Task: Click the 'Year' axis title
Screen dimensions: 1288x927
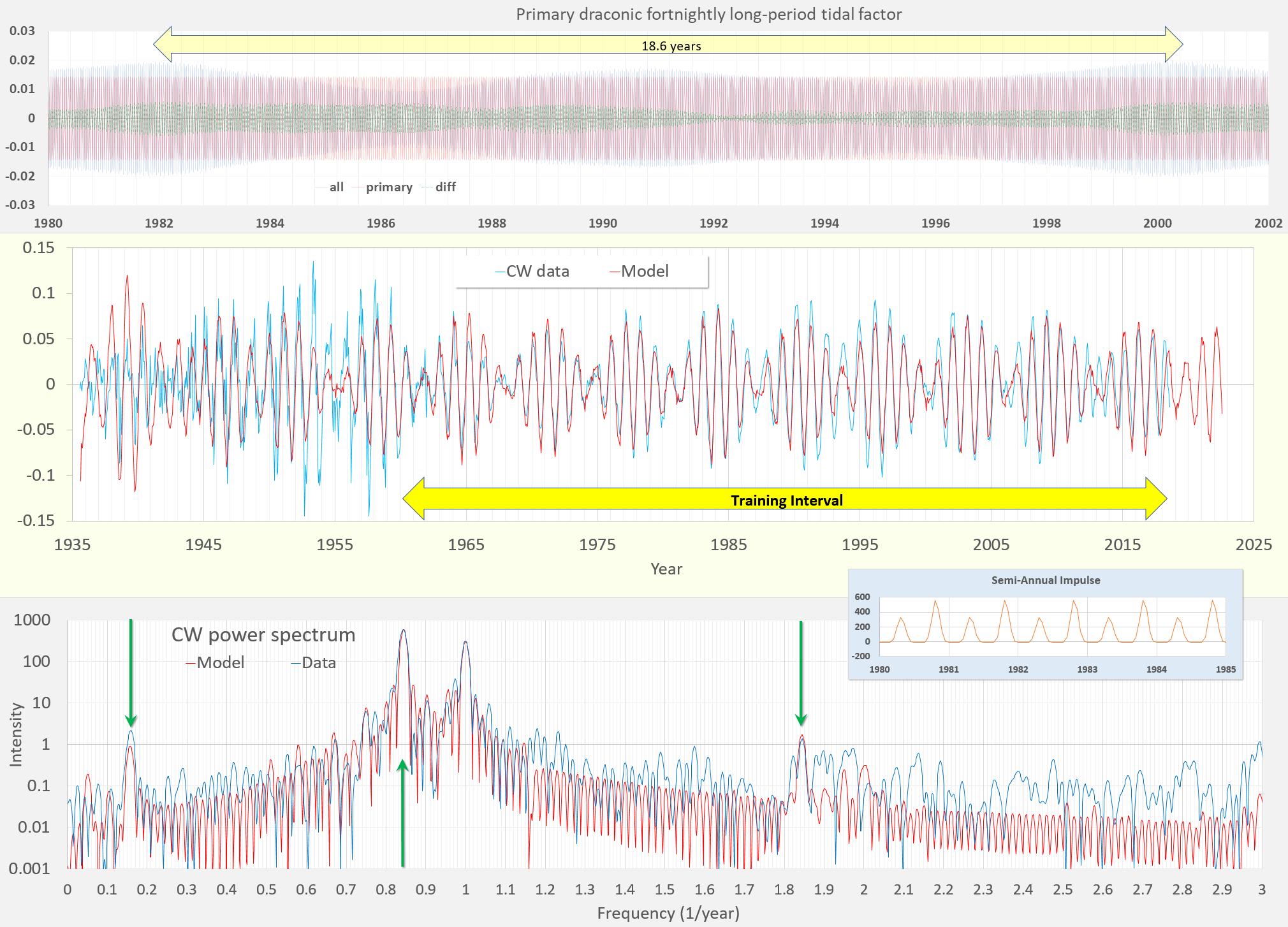Action: (x=666, y=569)
